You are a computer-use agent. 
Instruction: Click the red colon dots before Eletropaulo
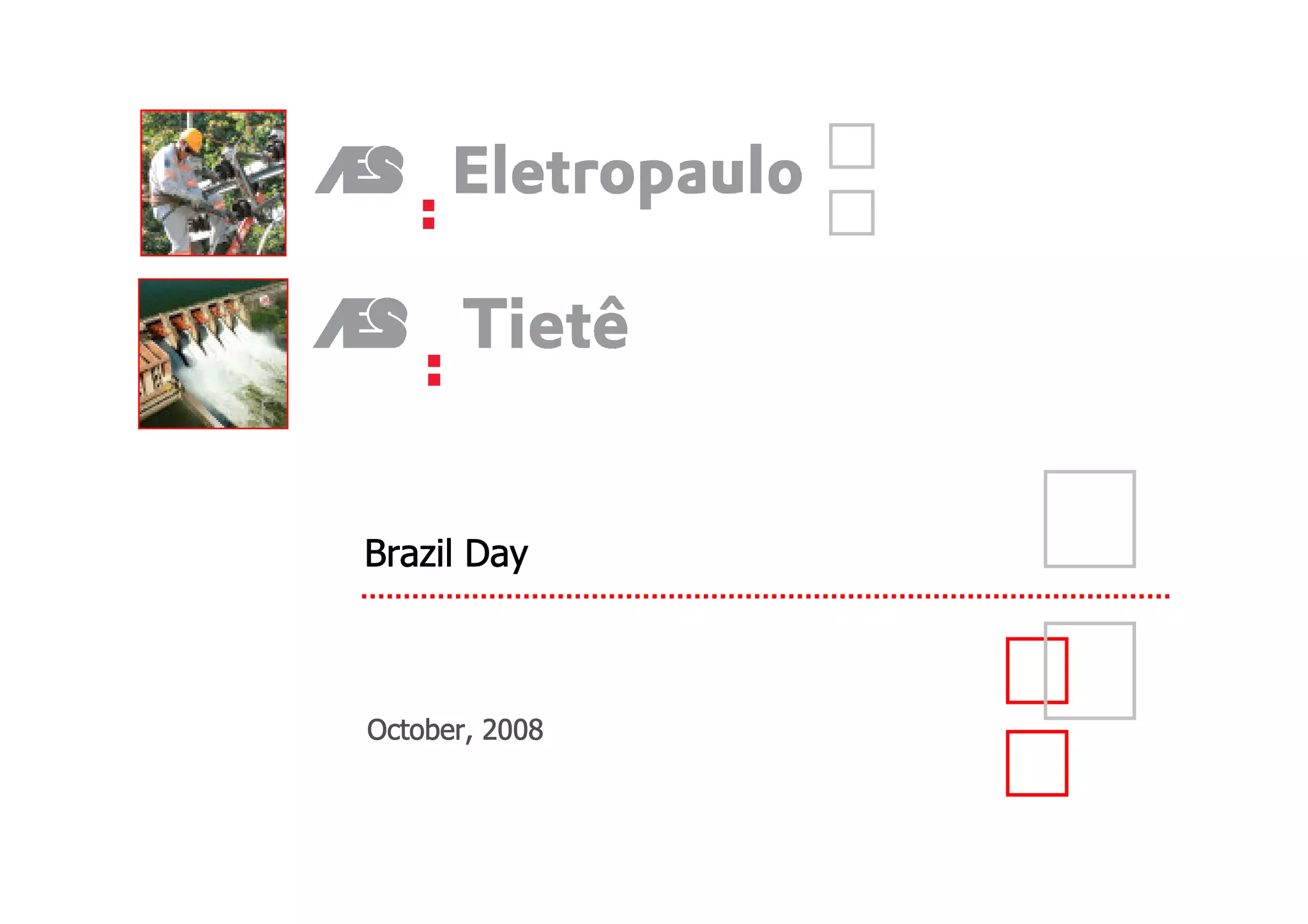coord(429,215)
